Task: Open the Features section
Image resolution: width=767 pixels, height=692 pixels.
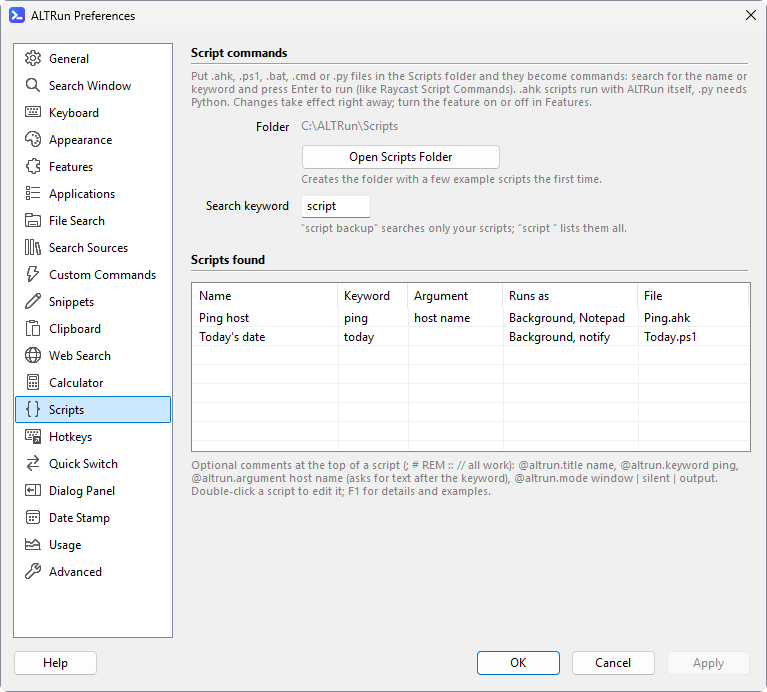Action: pyautogui.click(x=93, y=166)
